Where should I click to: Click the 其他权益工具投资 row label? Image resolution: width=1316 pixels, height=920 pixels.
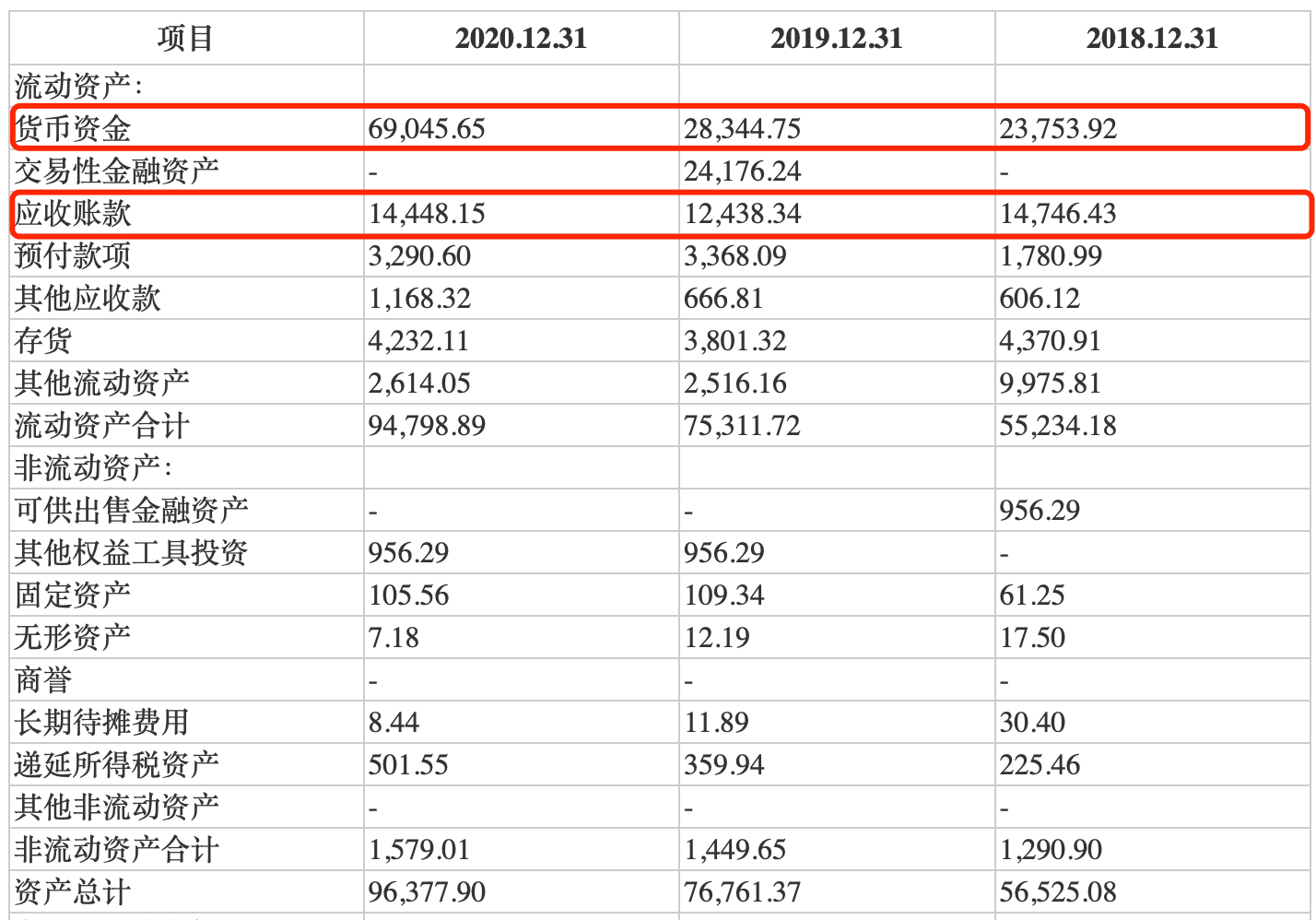point(132,552)
